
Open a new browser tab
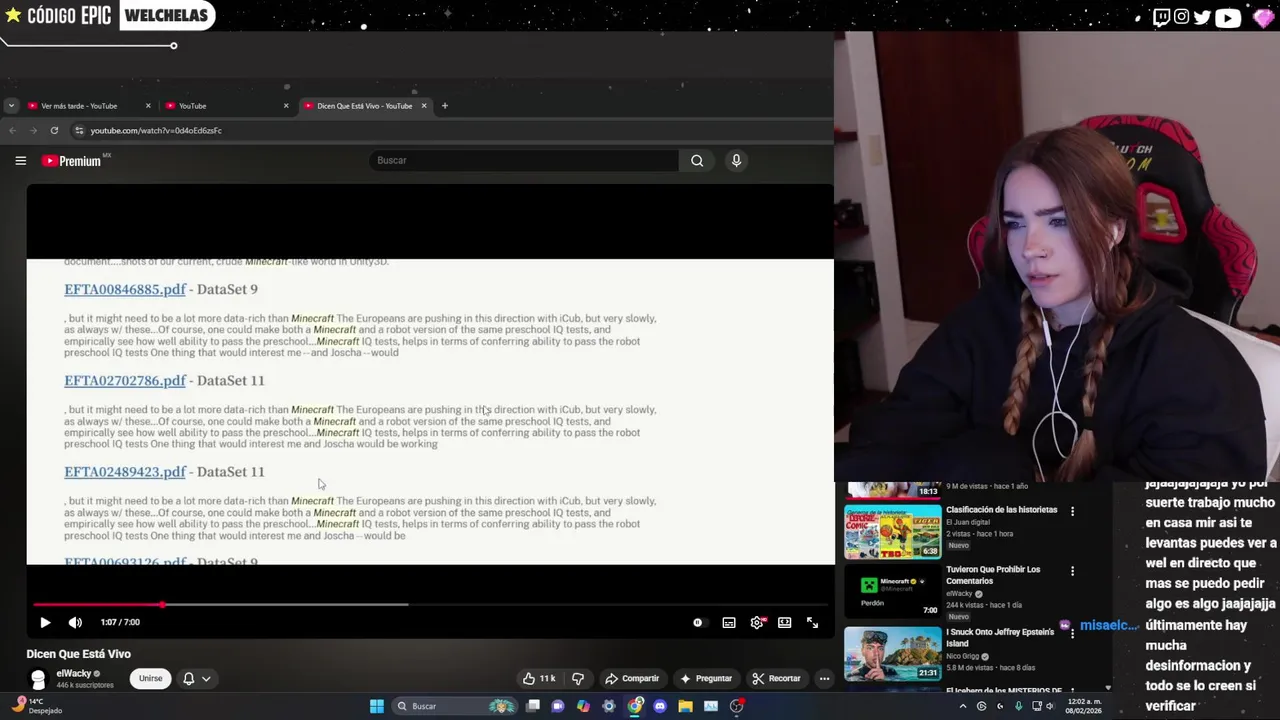pos(445,106)
